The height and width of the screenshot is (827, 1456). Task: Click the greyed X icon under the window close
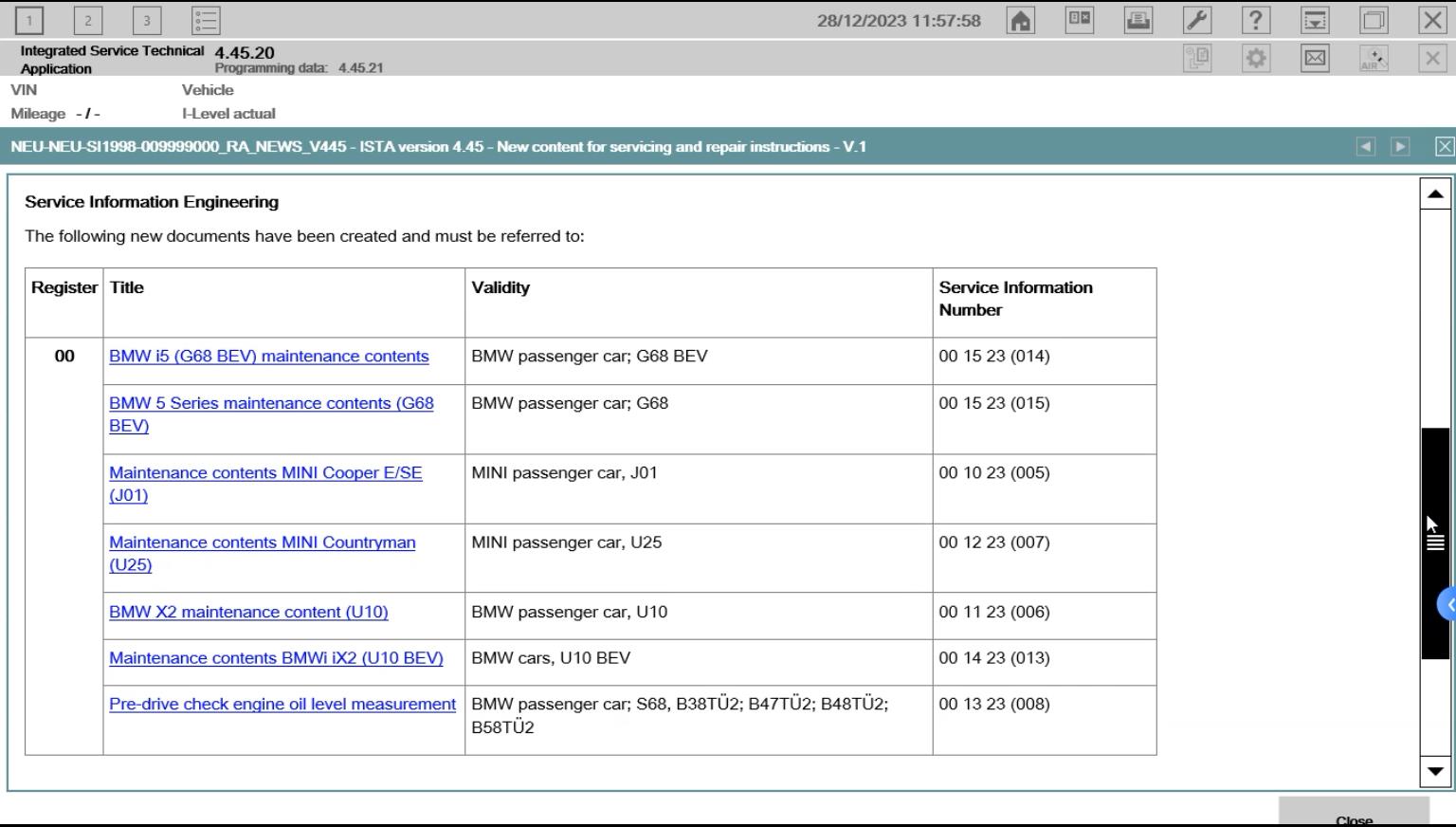point(1432,59)
